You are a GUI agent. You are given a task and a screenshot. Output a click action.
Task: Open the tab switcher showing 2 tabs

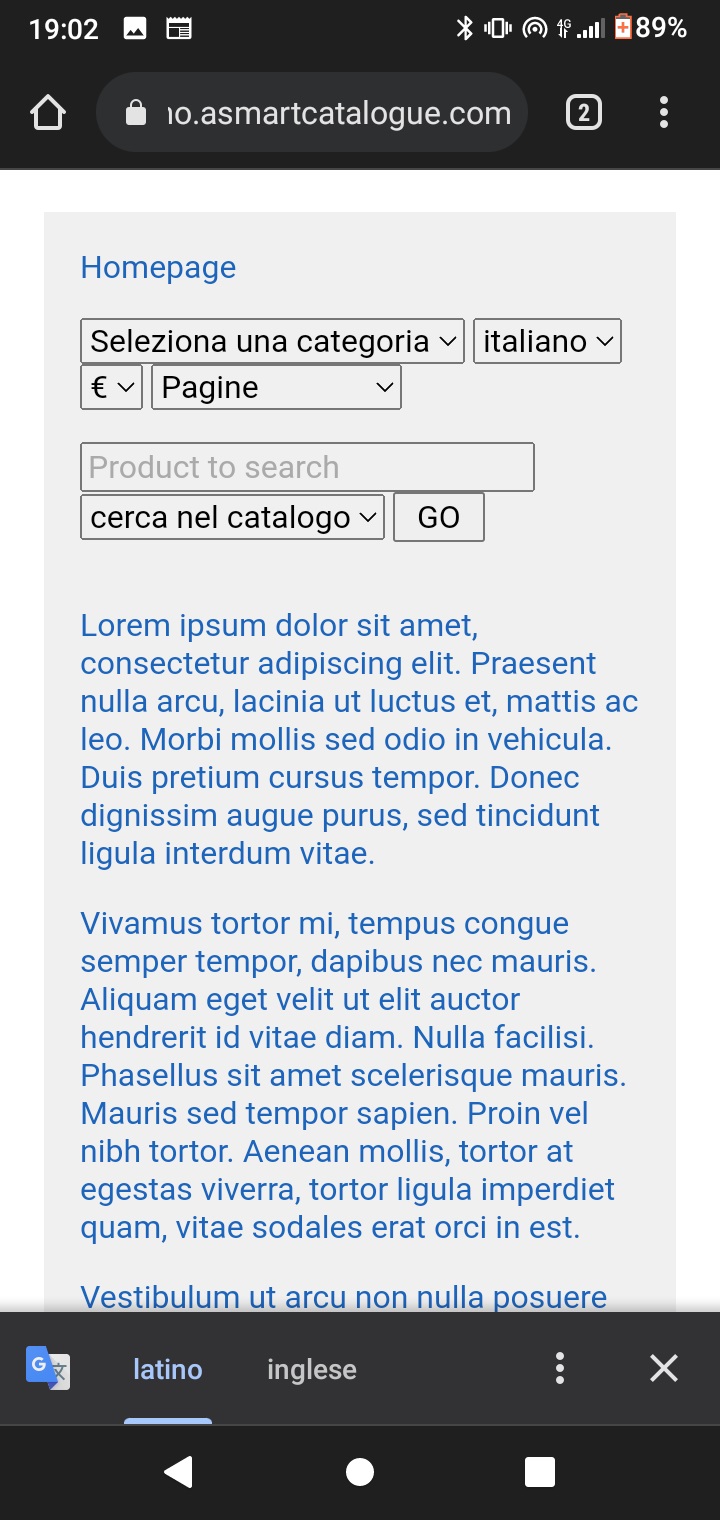(x=584, y=113)
